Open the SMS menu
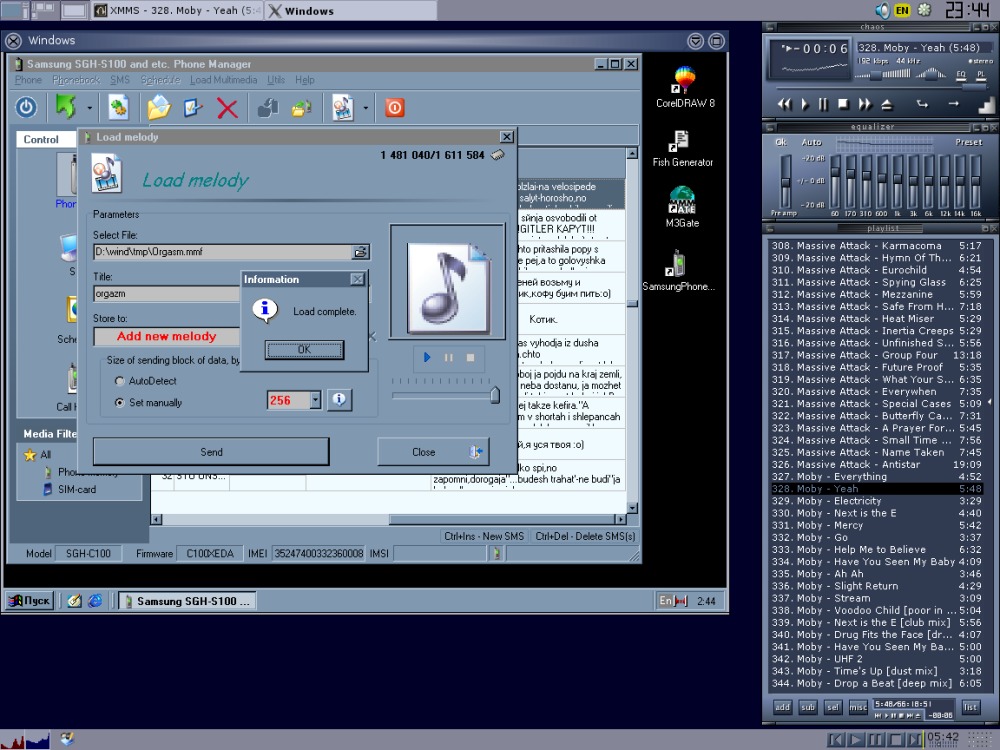Screen dimensions: 1000x750 tap(119, 80)
